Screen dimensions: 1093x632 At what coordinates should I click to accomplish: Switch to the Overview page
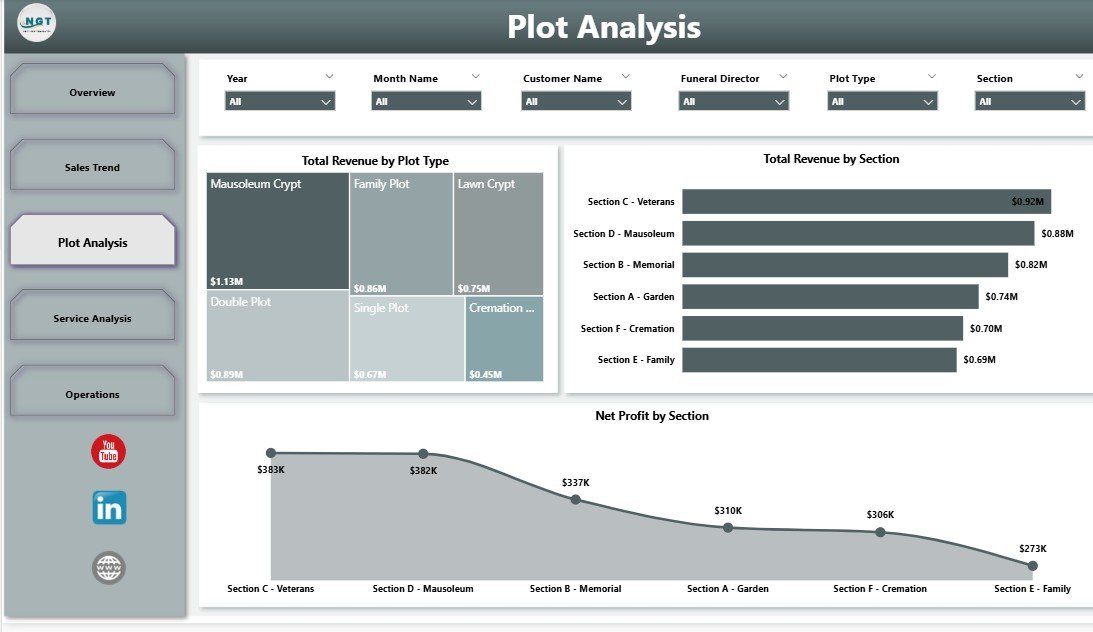click(x=91, y=91)
